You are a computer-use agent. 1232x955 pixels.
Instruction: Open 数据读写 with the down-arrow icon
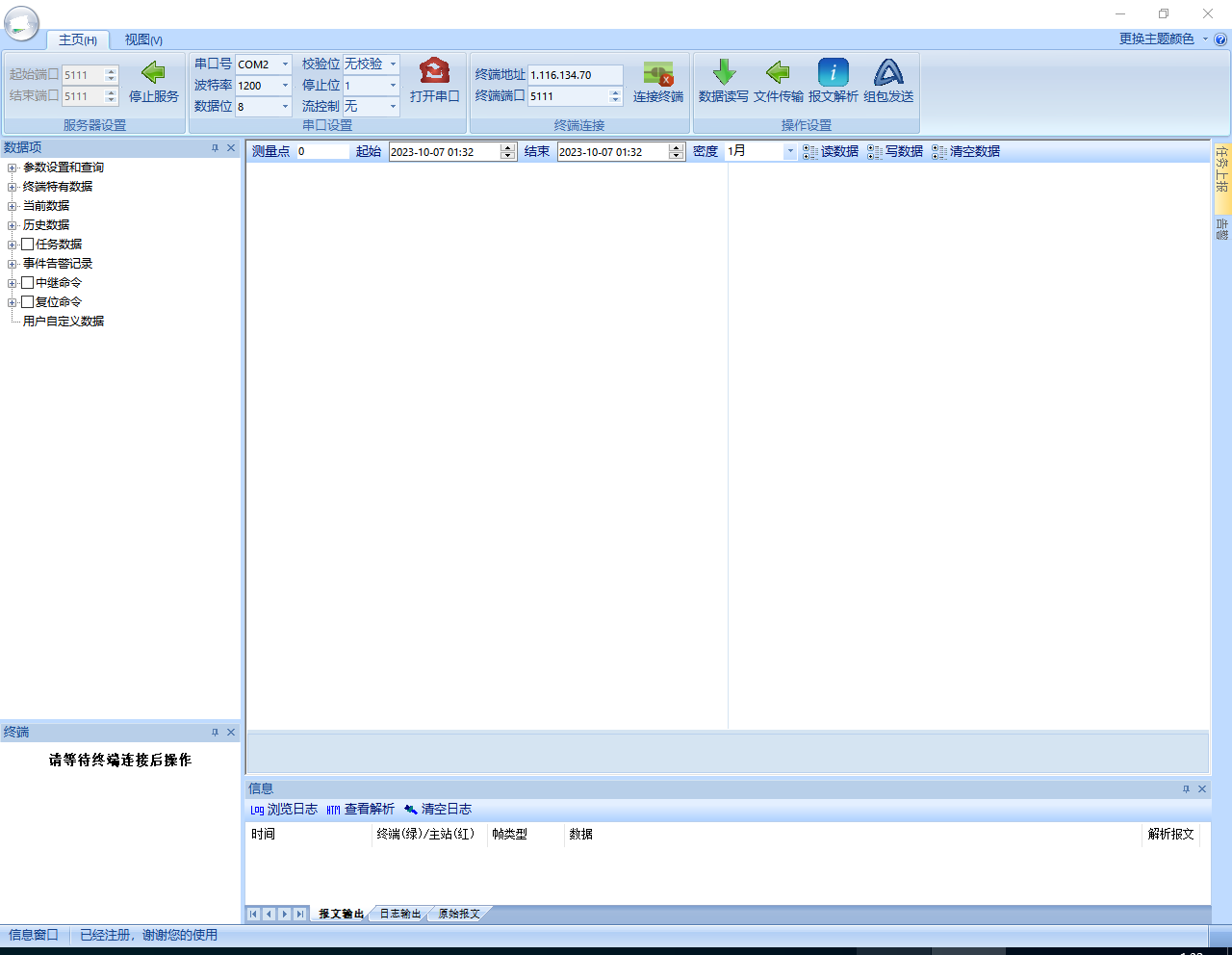tap(724, 72)
